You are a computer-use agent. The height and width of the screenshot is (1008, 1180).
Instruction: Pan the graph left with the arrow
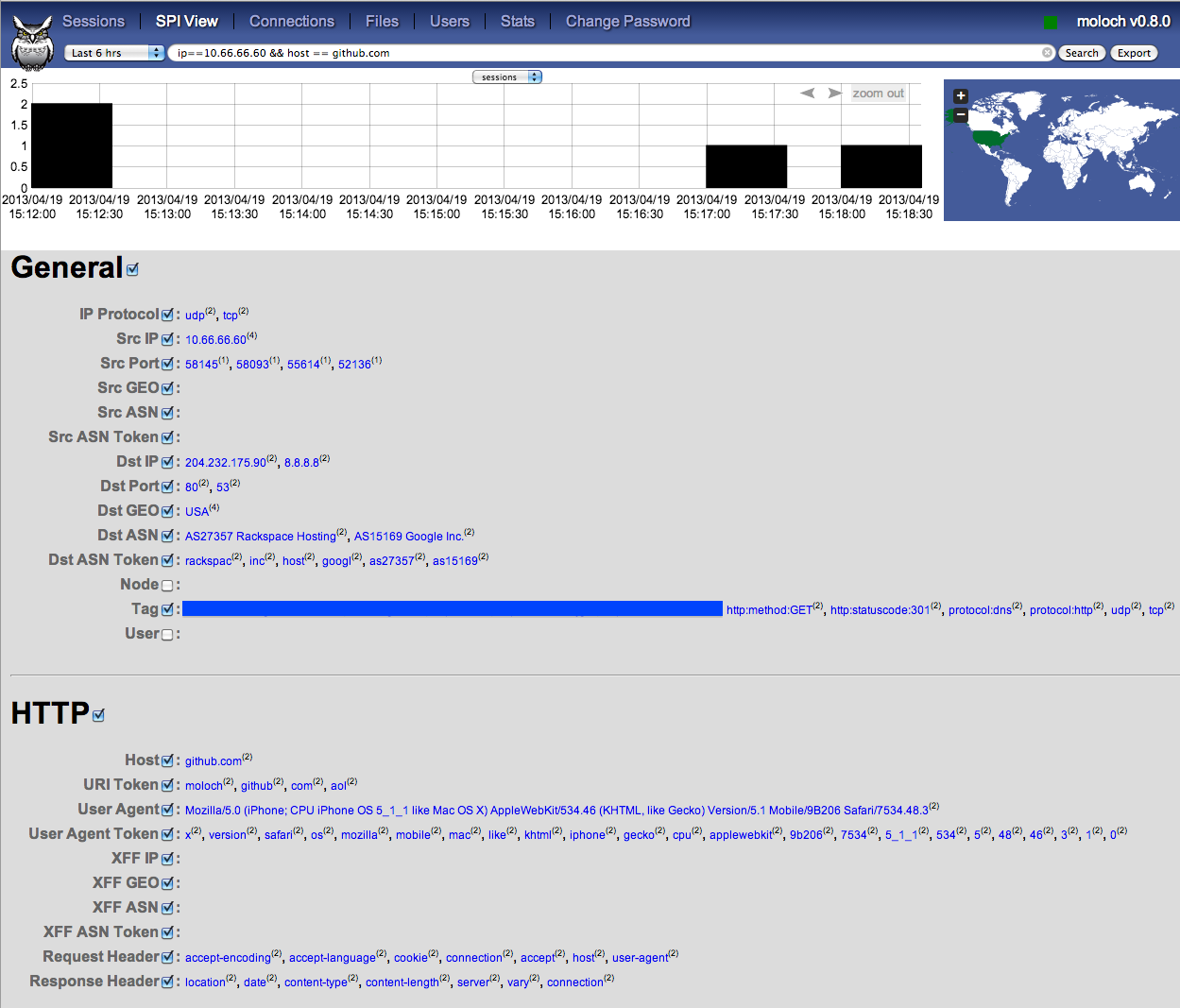click(807, 93)
